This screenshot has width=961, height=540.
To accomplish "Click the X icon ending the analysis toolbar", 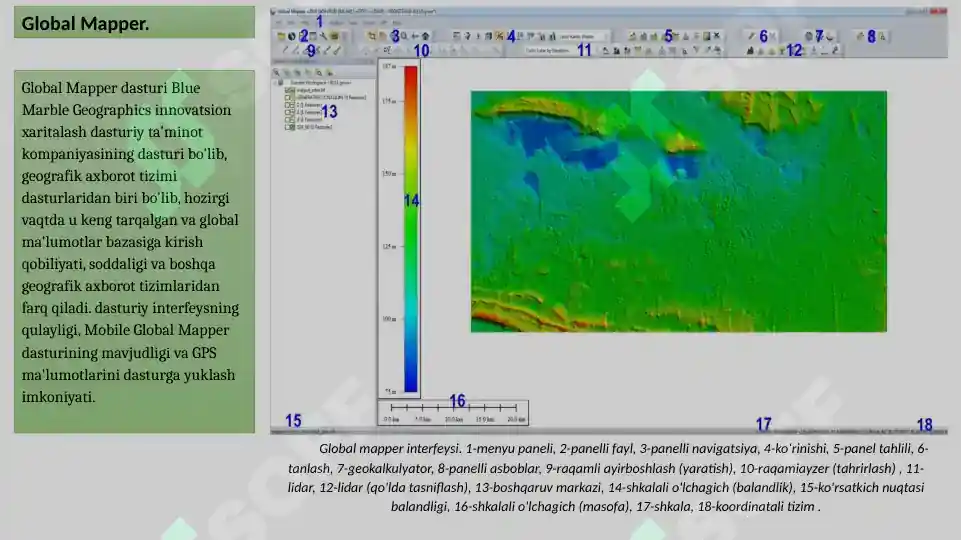I will click(716, 36).
